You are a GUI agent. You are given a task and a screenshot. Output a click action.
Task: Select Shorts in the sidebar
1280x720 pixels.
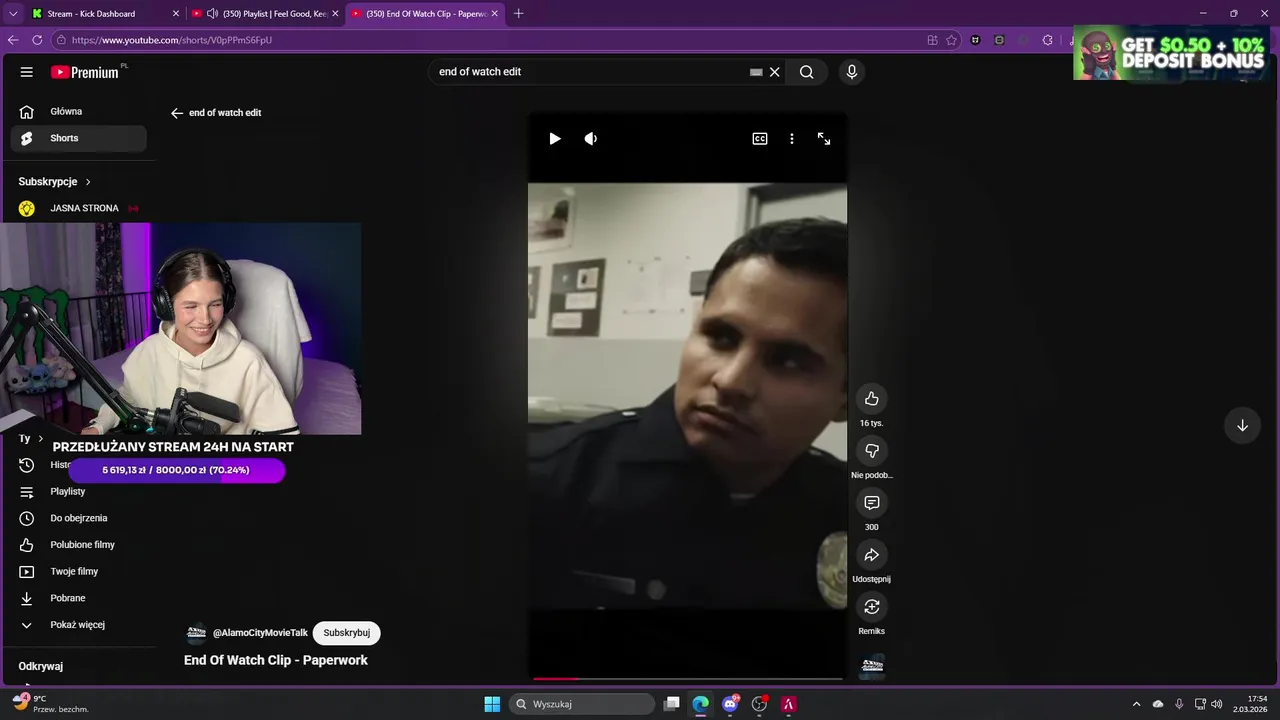[78, 138]
